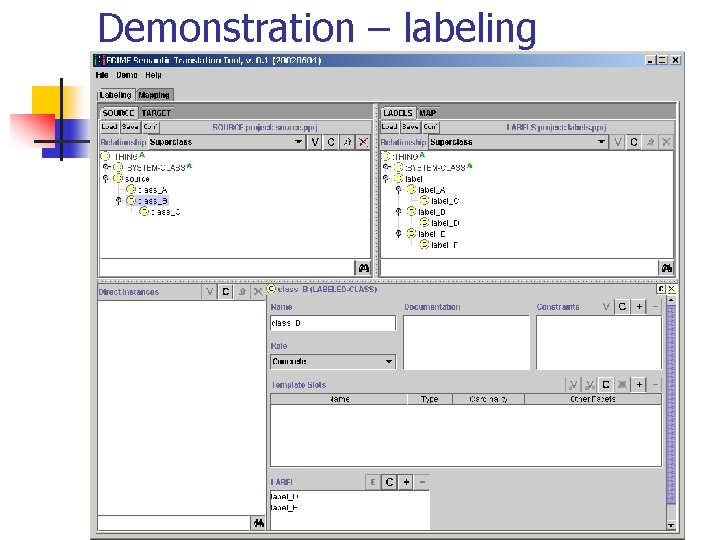Click binoculars search icon in LABELS panel
This screenshot has height=540, width=720.
666,268
